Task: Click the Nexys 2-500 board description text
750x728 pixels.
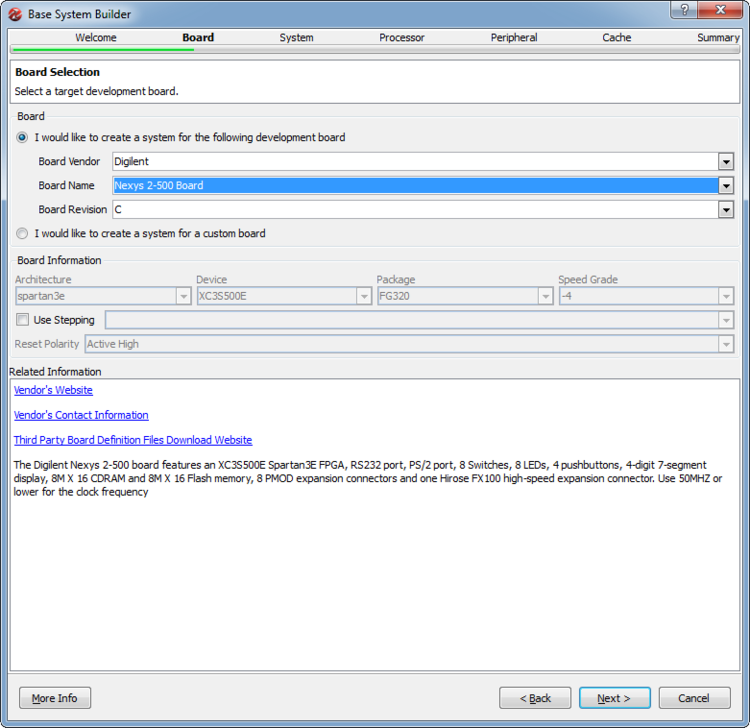Action: point(367,478)
